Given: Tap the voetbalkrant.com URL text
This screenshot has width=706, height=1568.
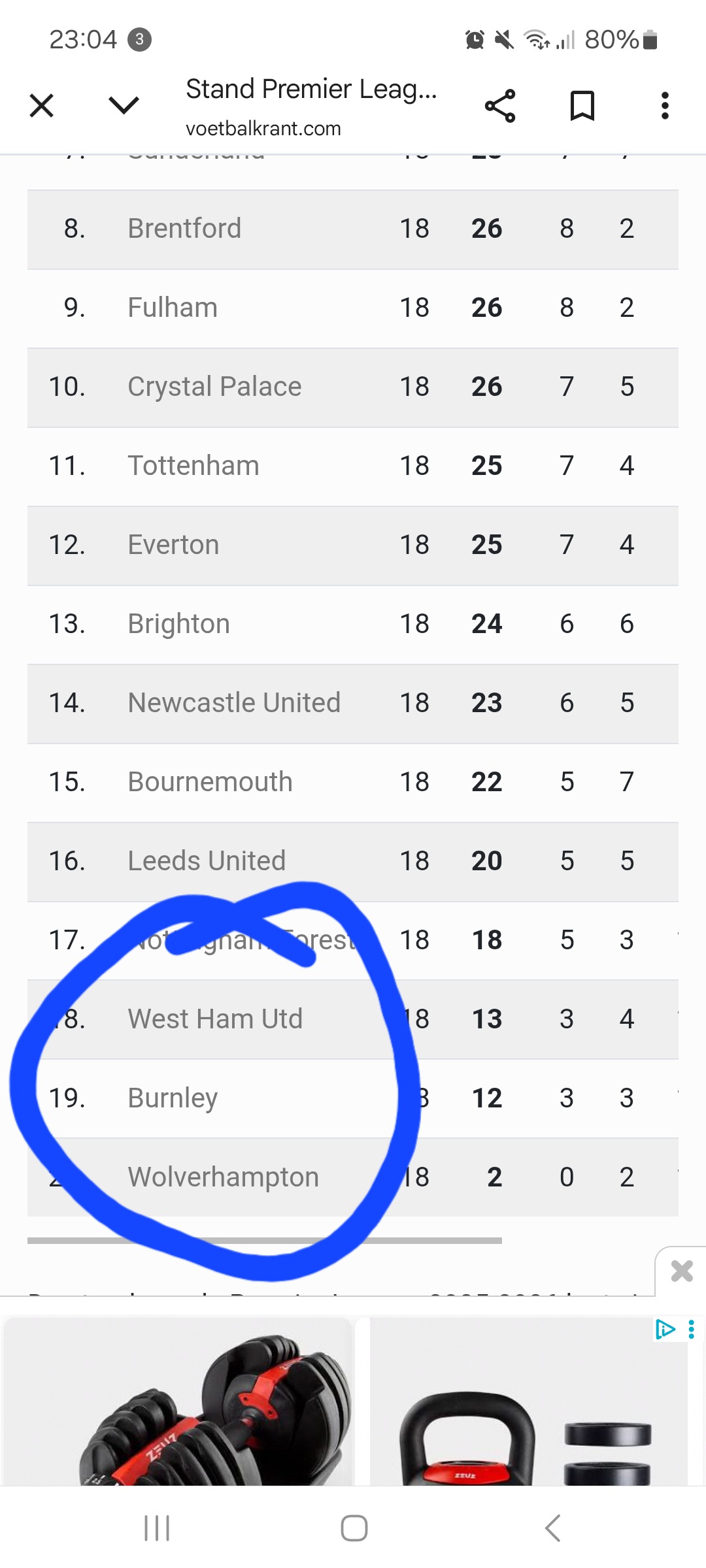Looking at the screenshot, I should pyautogui.click(x=263, y=129).
